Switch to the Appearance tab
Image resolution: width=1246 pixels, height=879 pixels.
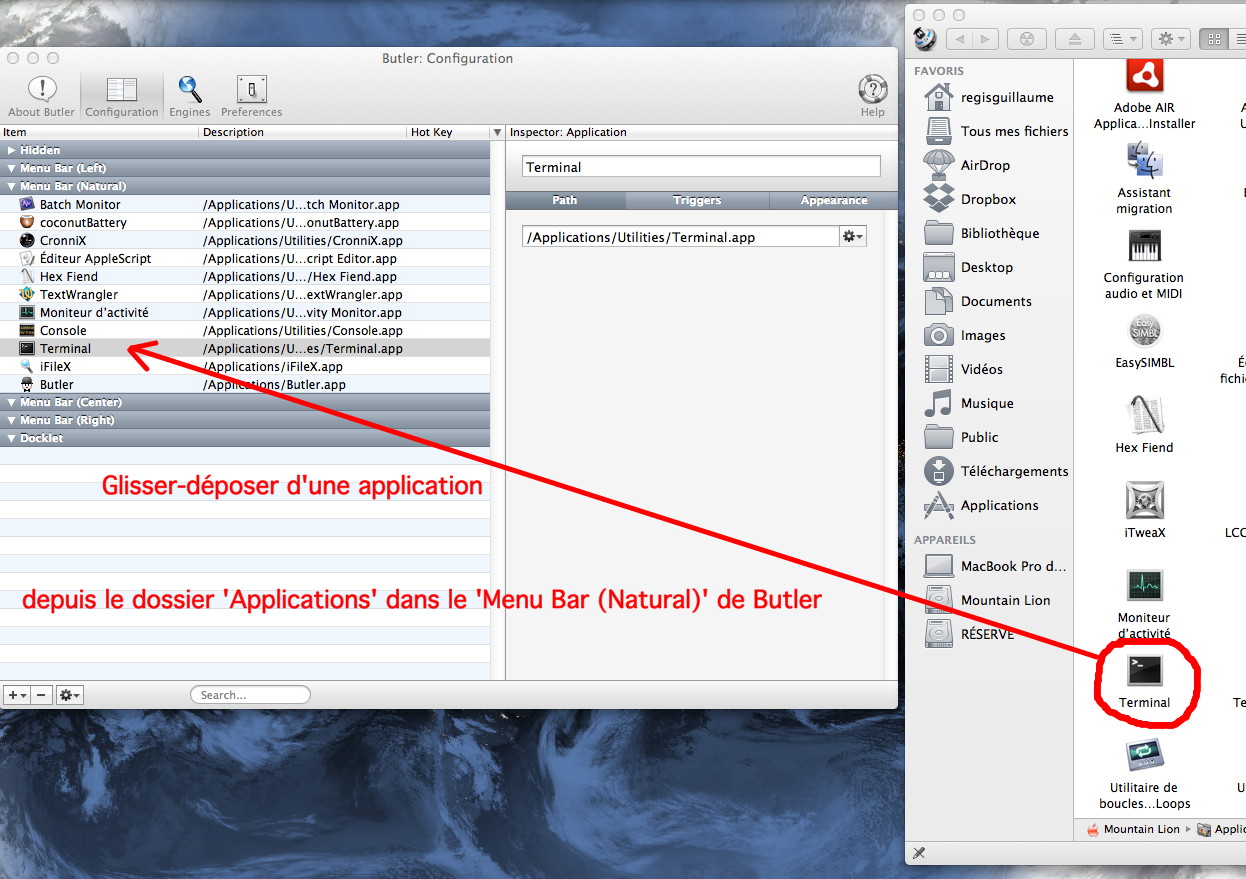tap(833, 200)
